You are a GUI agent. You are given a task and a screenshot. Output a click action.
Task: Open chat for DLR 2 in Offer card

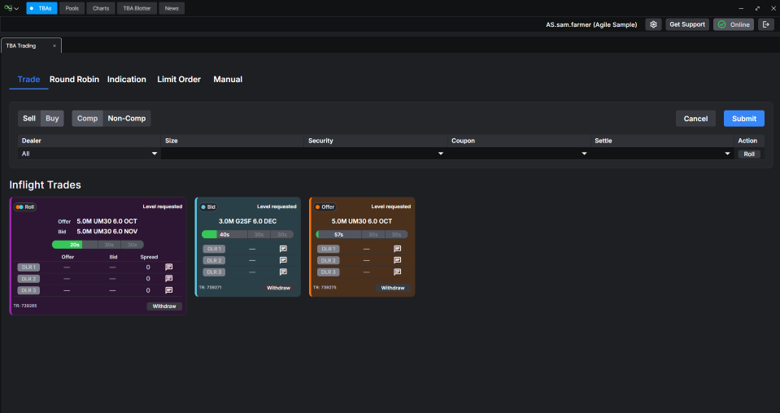coord(397,260)
